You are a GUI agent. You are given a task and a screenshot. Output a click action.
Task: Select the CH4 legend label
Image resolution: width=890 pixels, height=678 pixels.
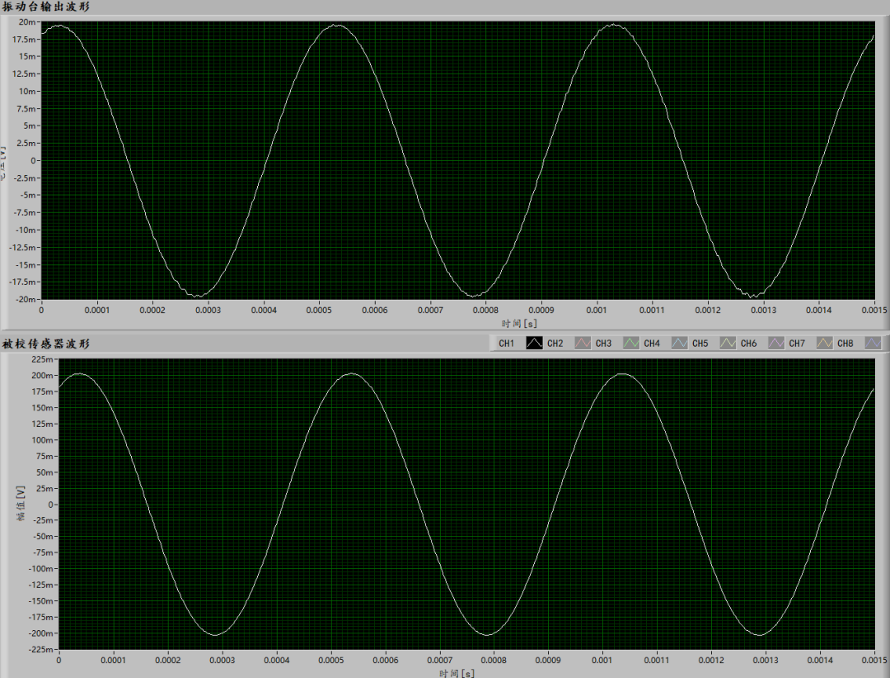[652, 344]
